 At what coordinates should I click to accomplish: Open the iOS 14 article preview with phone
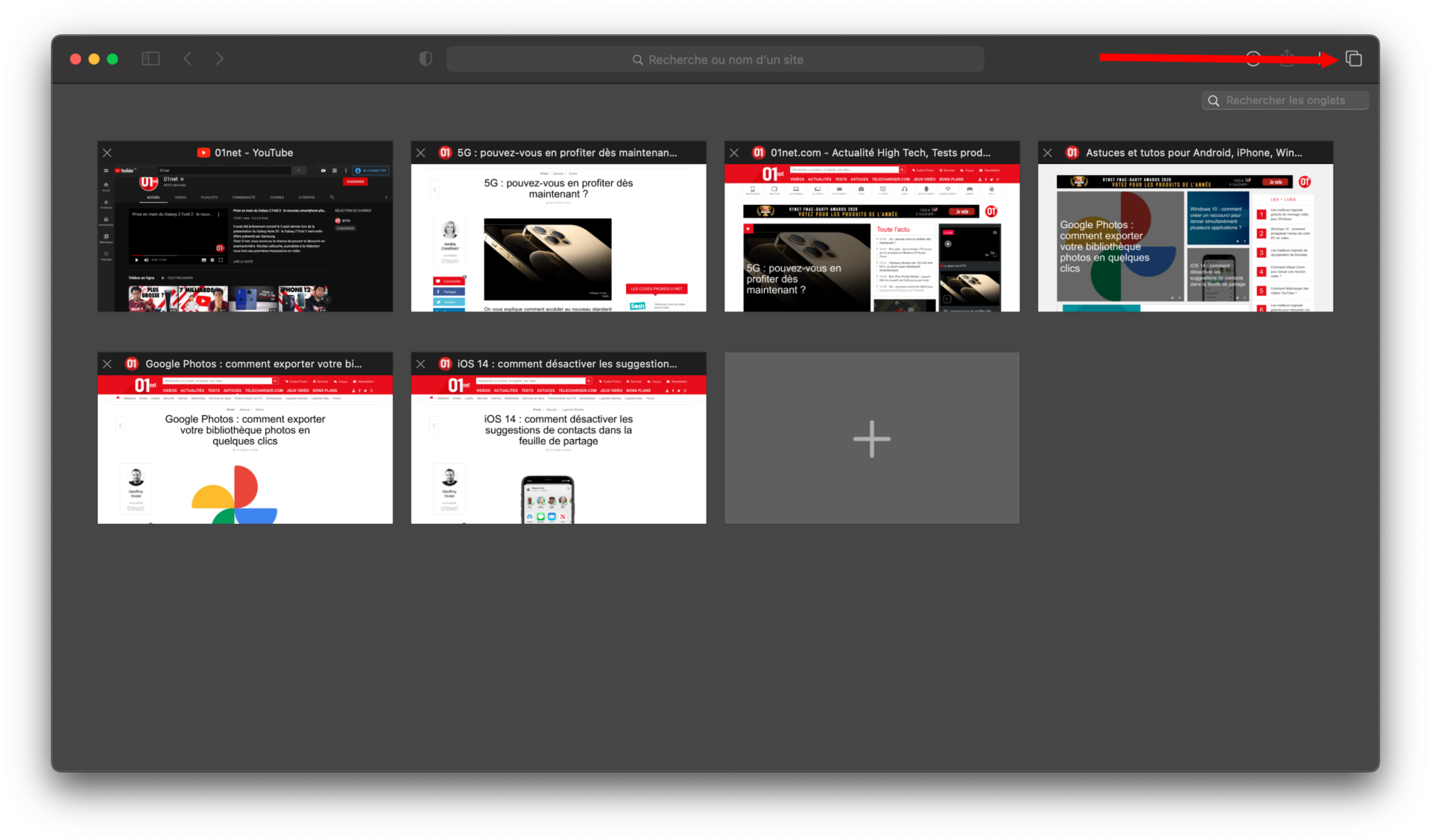559,449
